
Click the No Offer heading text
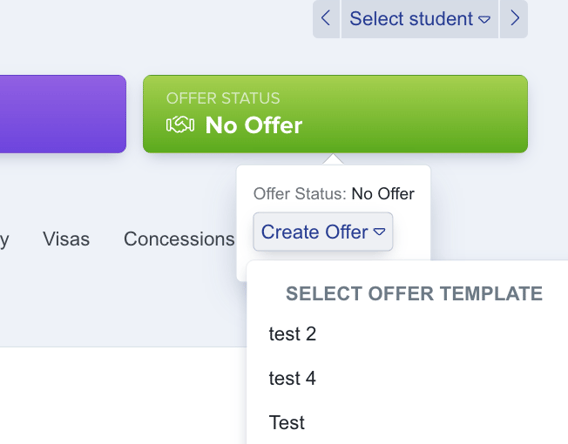254,125
